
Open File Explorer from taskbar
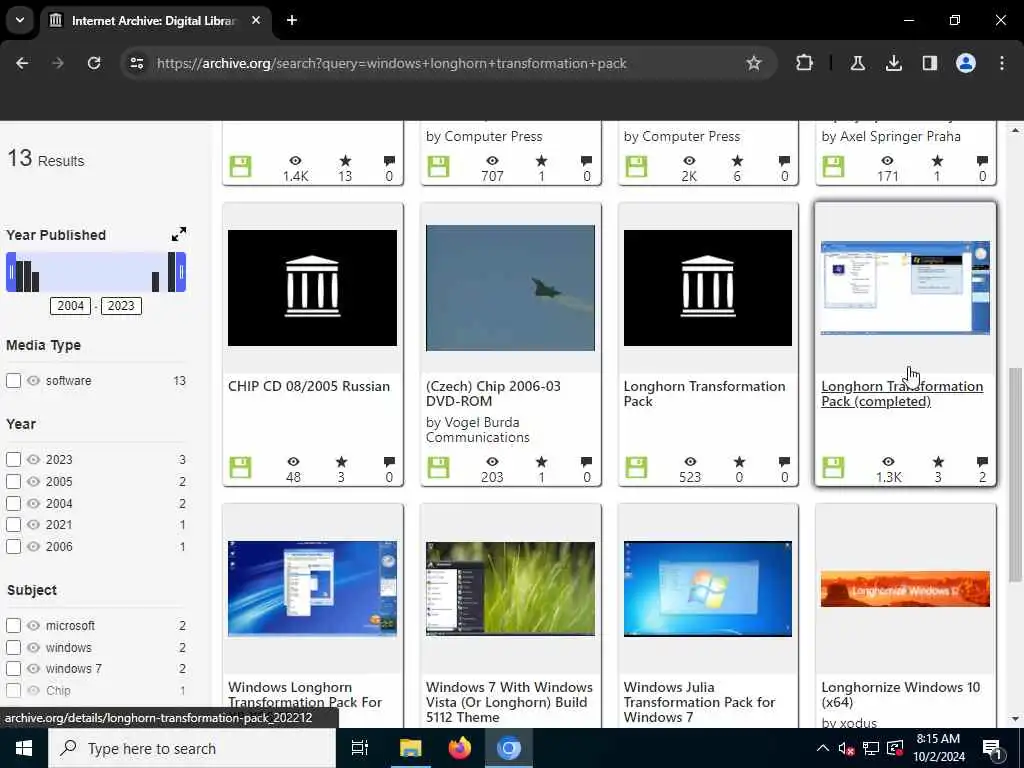pyautogui.click(x=410, y=748)
